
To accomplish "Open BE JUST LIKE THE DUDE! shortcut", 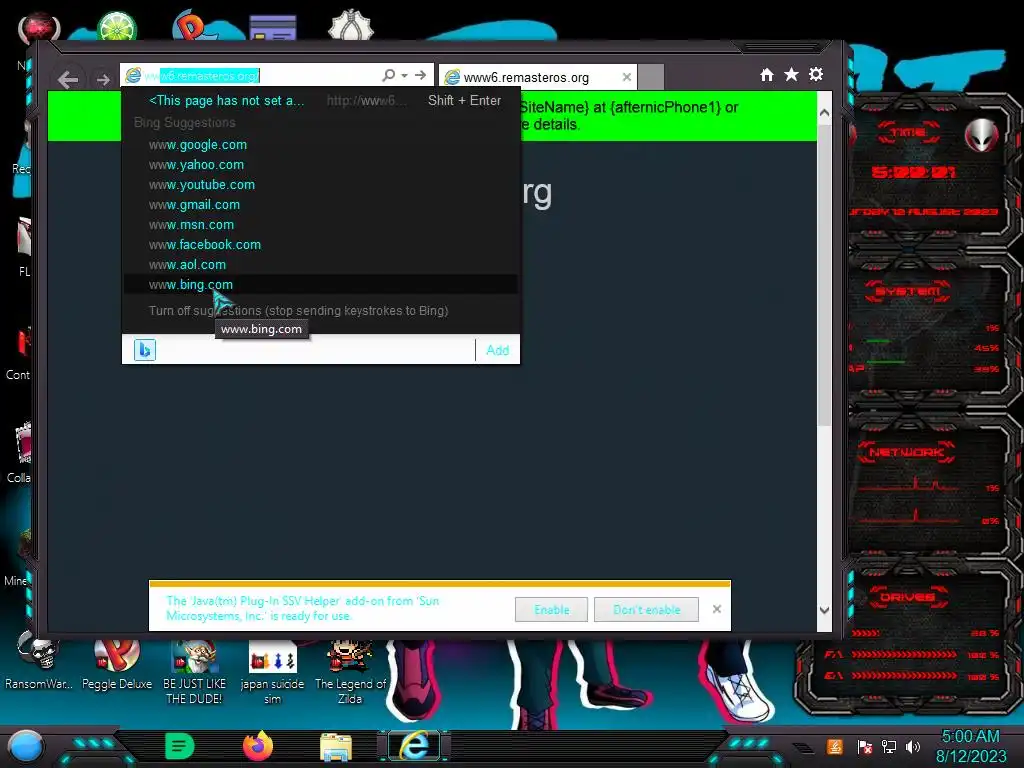I will click(x=195, y=673).
